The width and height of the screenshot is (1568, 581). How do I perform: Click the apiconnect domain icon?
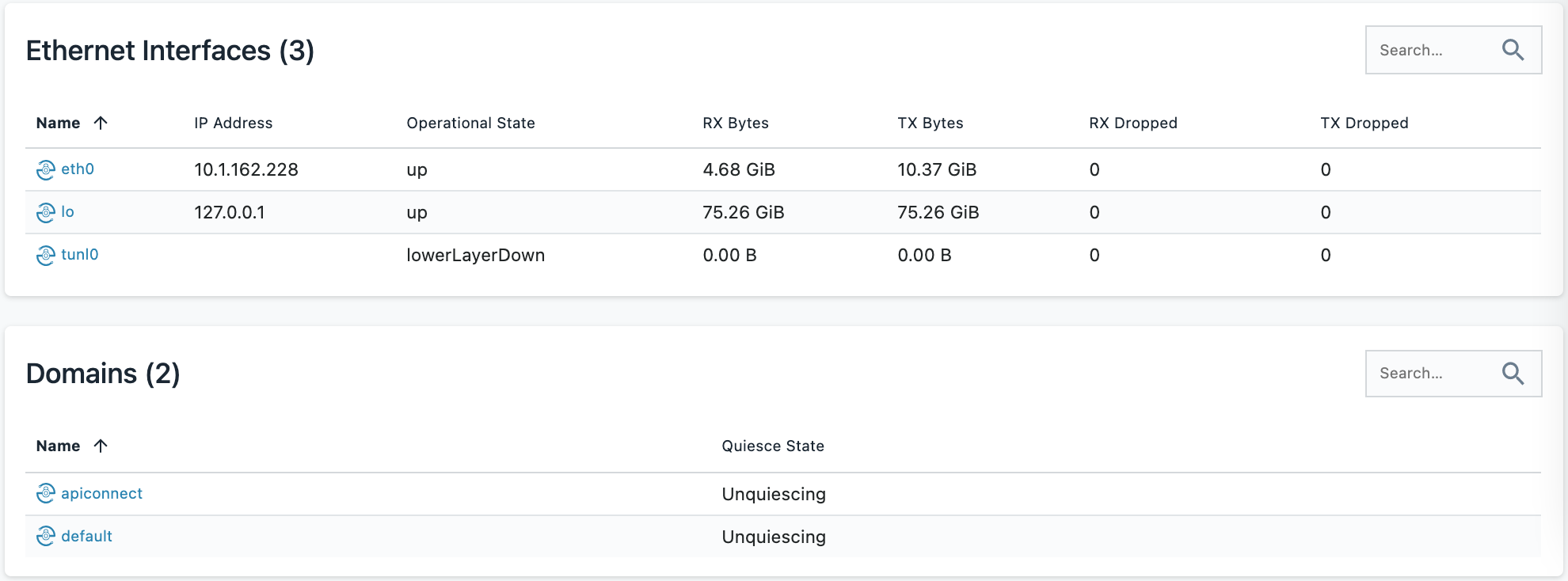(x=46, y=494)
